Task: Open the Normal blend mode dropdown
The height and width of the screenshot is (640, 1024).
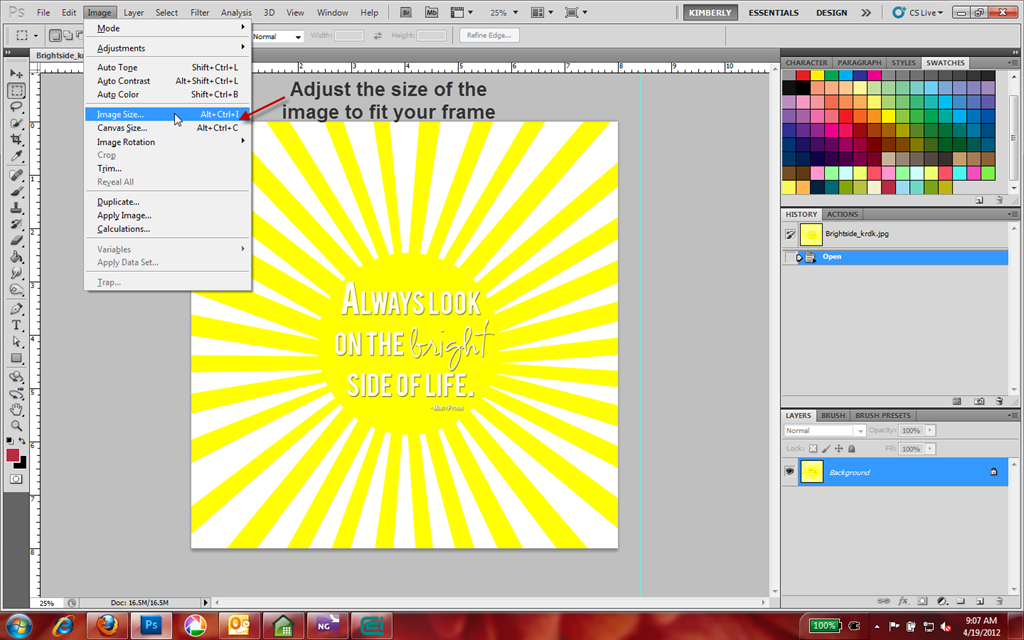Action: 861,430
